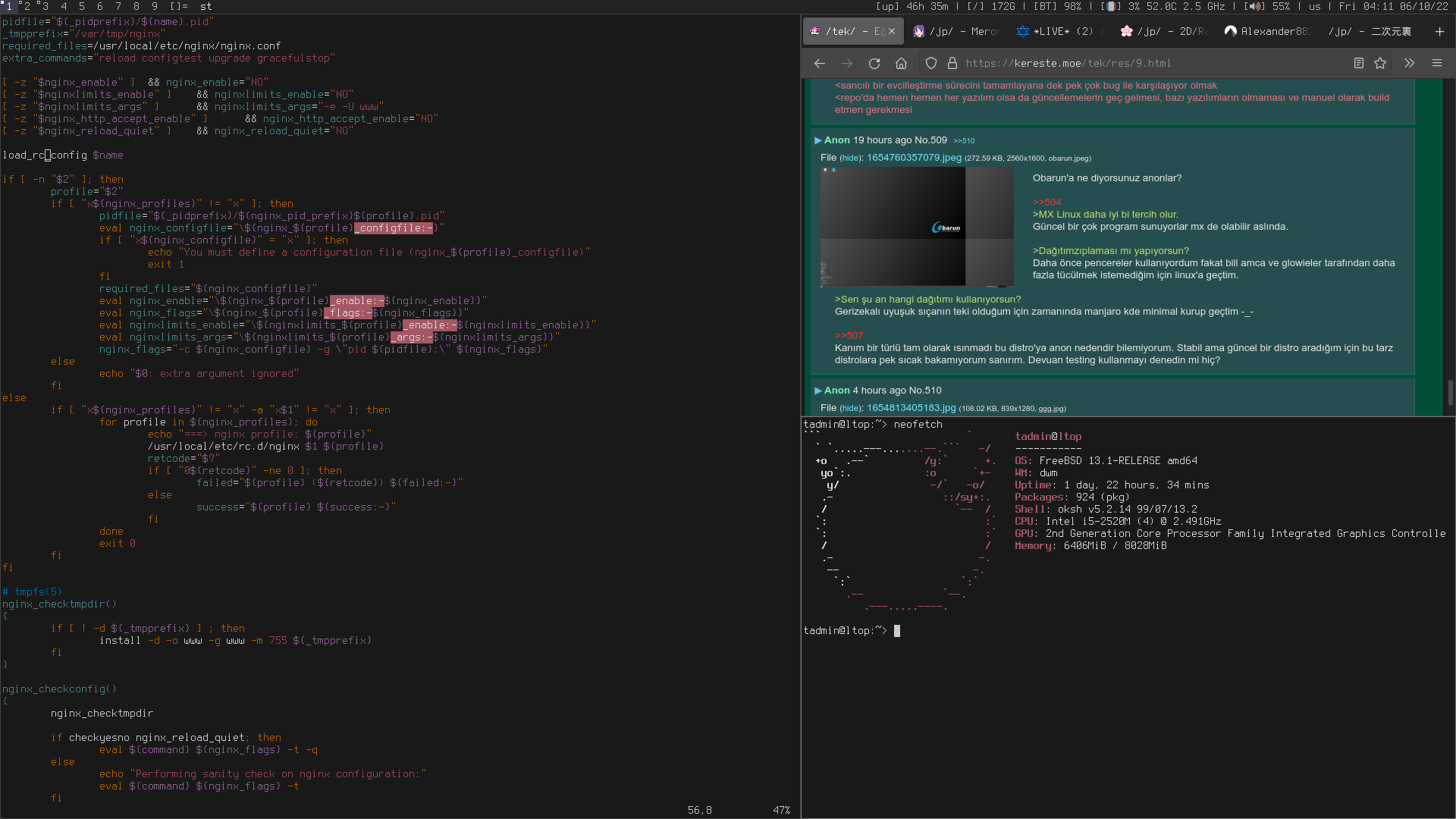The image size is (1456, 819).
Task: Click the 'nginx_checktmpdir()' function definition line
Action: pyautogui.click(x=60, y=604)
